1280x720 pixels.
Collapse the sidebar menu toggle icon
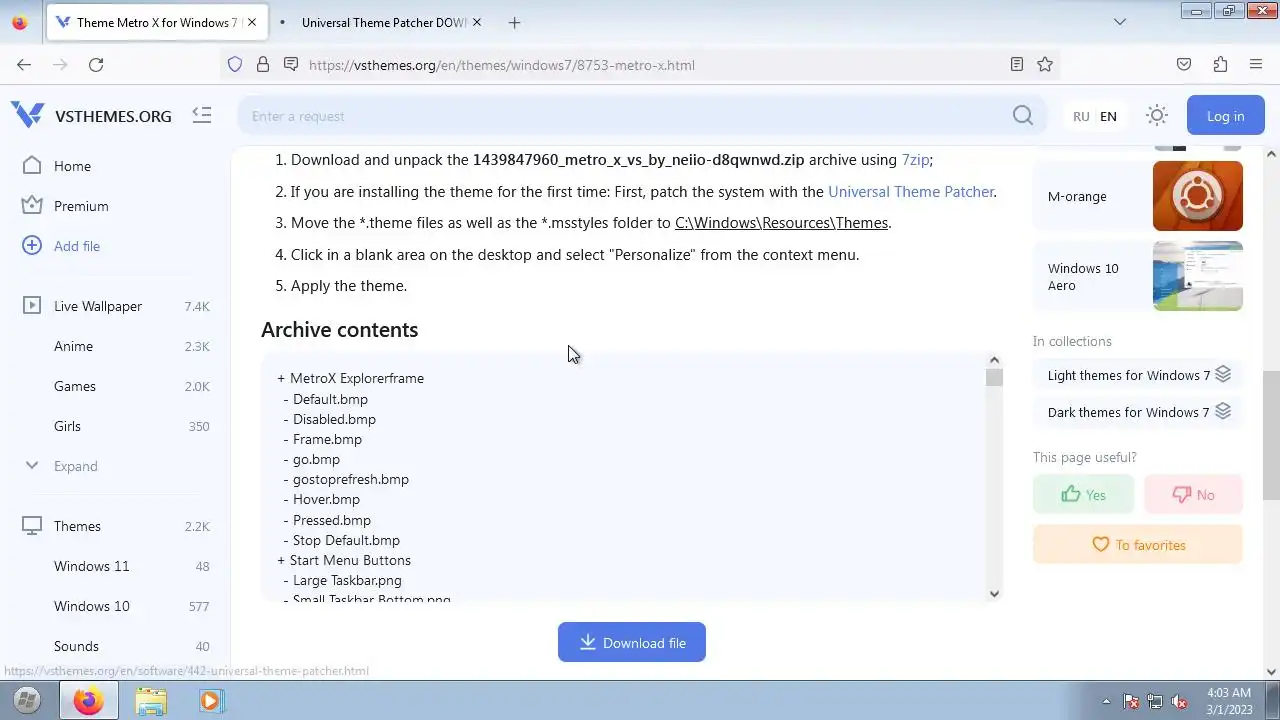tap(202, 116)
